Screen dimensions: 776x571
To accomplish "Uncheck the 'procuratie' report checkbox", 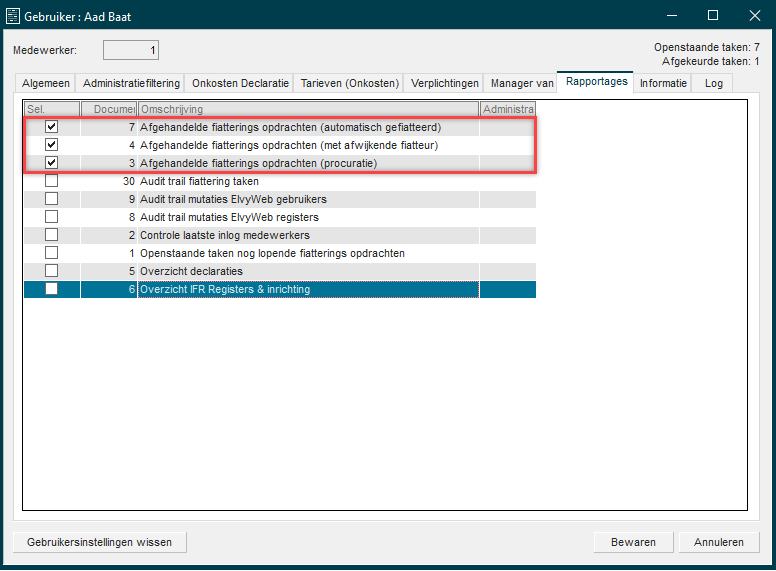I will (52, 163).
